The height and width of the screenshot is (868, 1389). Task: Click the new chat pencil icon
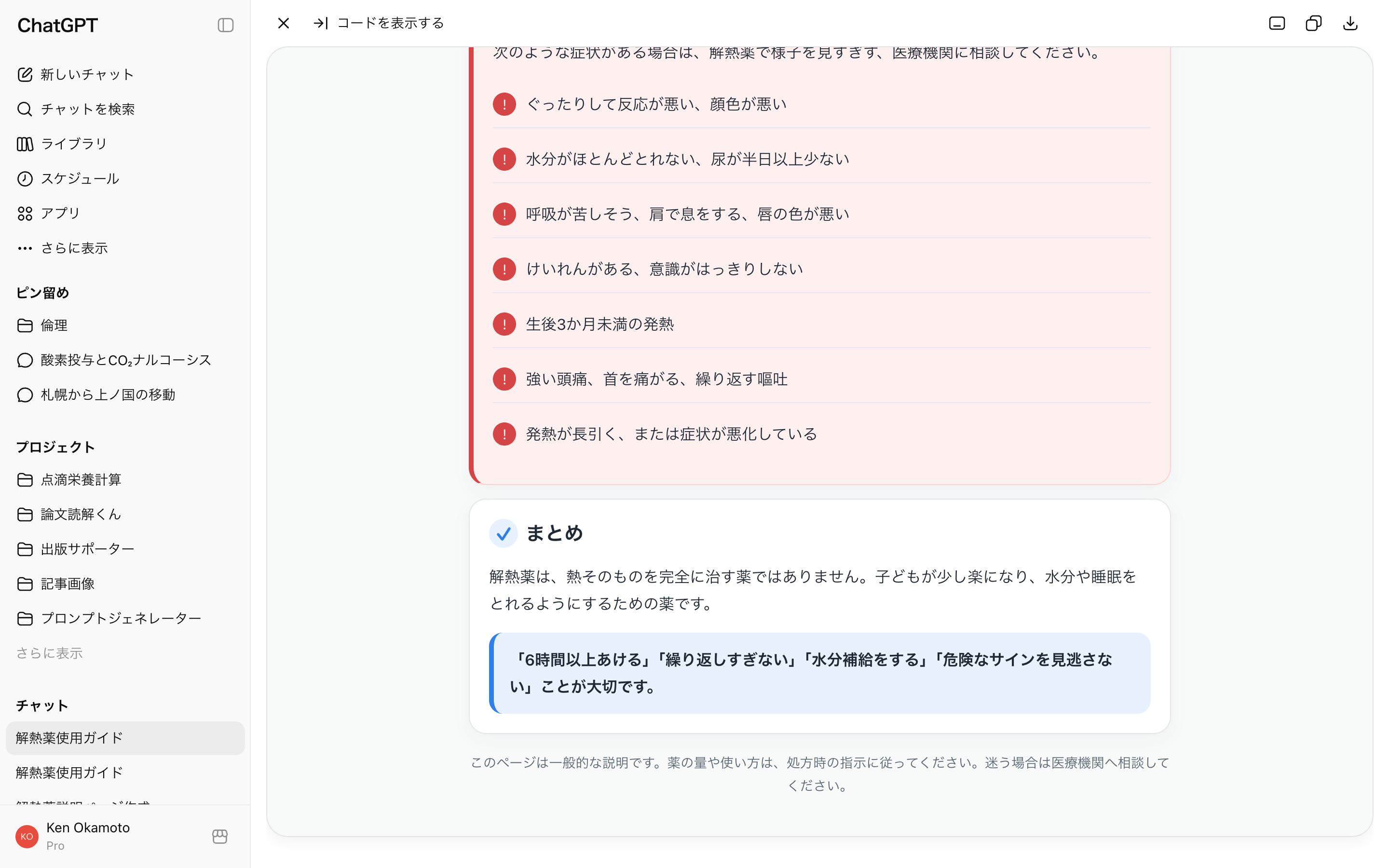[25, 75]
